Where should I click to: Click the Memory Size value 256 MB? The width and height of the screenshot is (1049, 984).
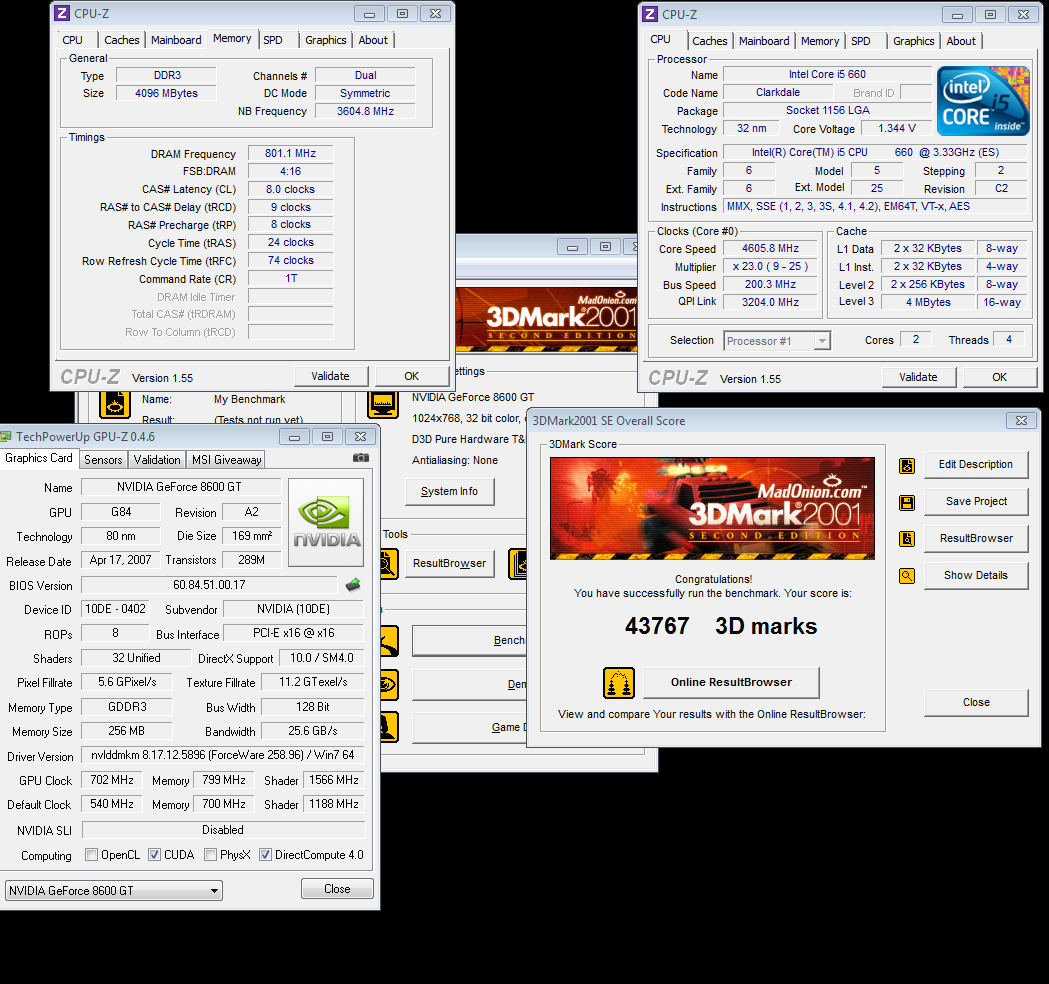point(126,731)
